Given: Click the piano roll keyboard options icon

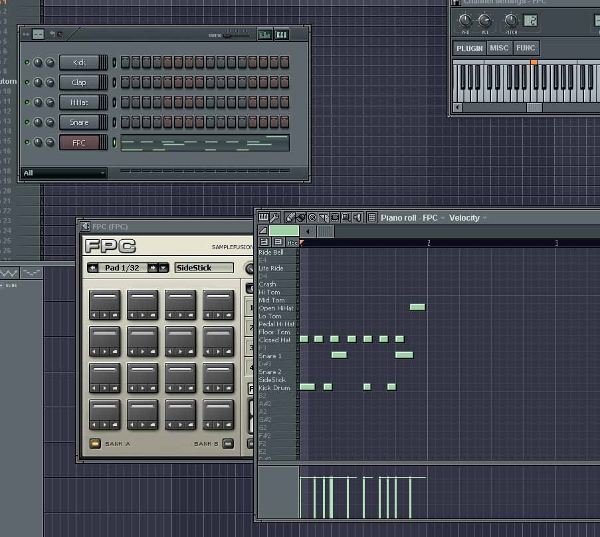Looking at the screenshot, I should (263, 218).
